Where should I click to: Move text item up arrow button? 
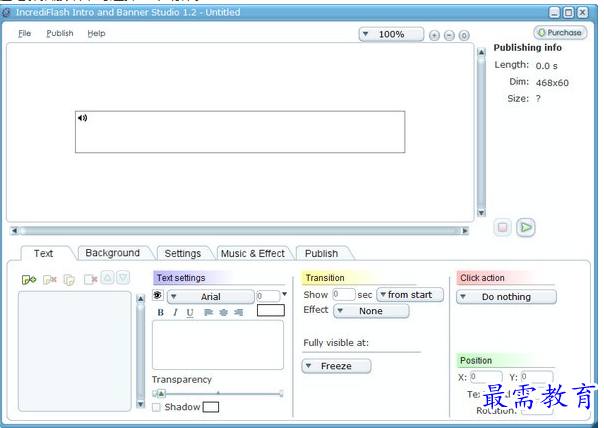pyautogui.click(x=108, y=277)
